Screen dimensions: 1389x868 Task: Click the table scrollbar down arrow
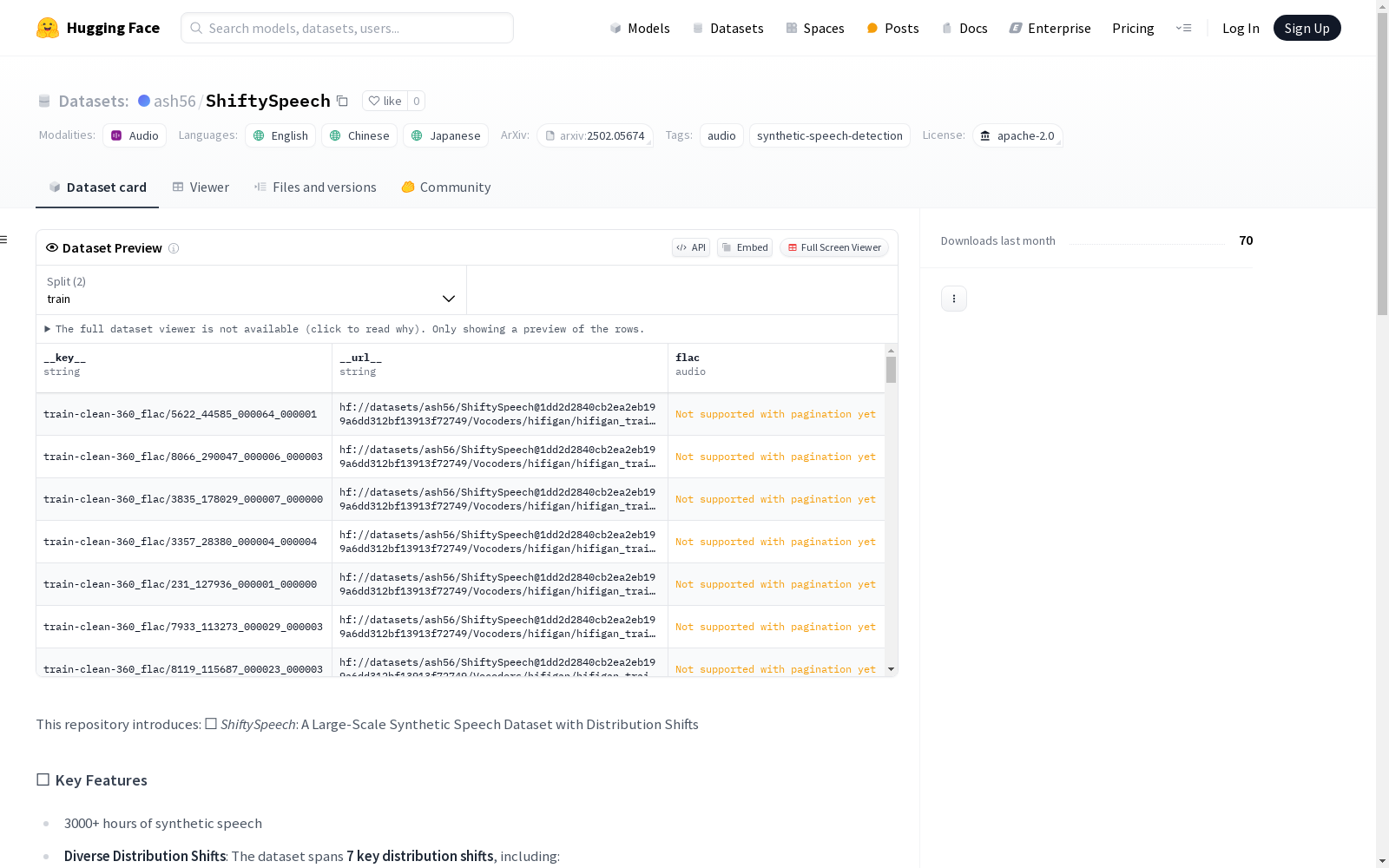point(891,669)
